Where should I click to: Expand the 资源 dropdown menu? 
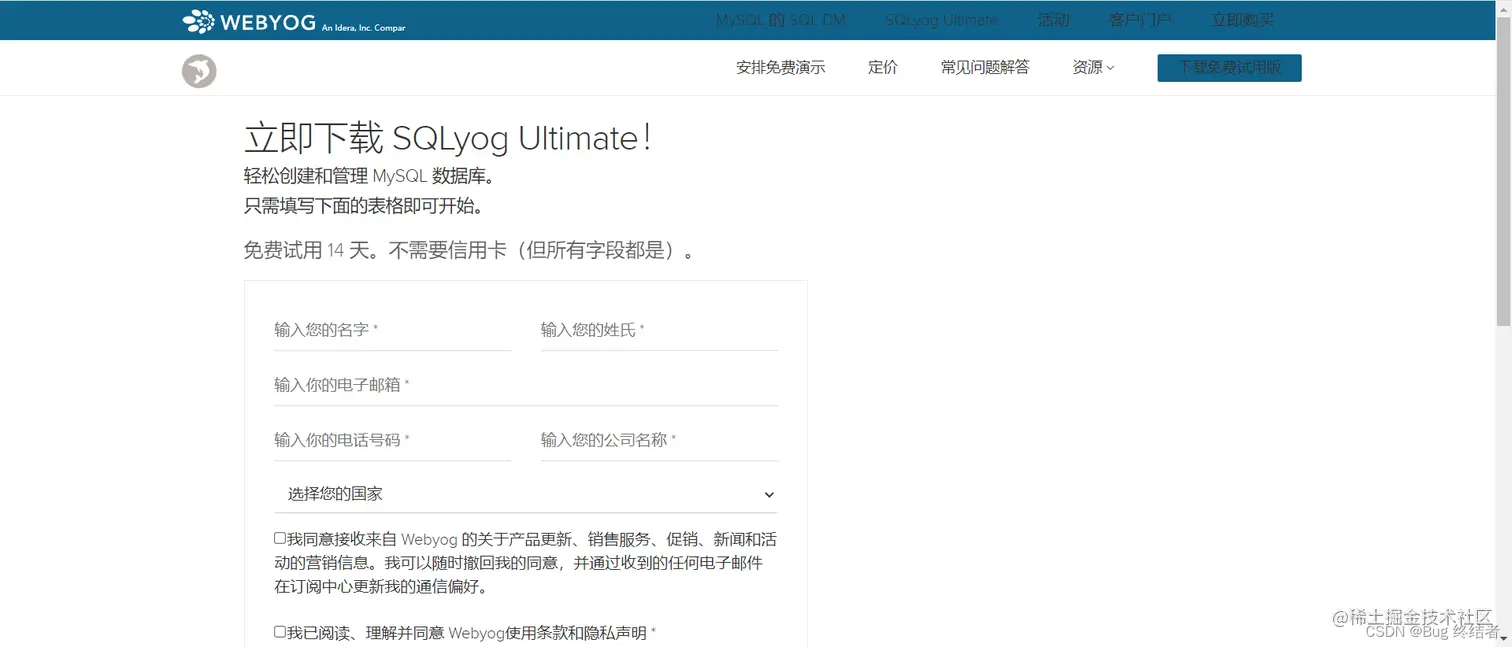point(1093,67)
